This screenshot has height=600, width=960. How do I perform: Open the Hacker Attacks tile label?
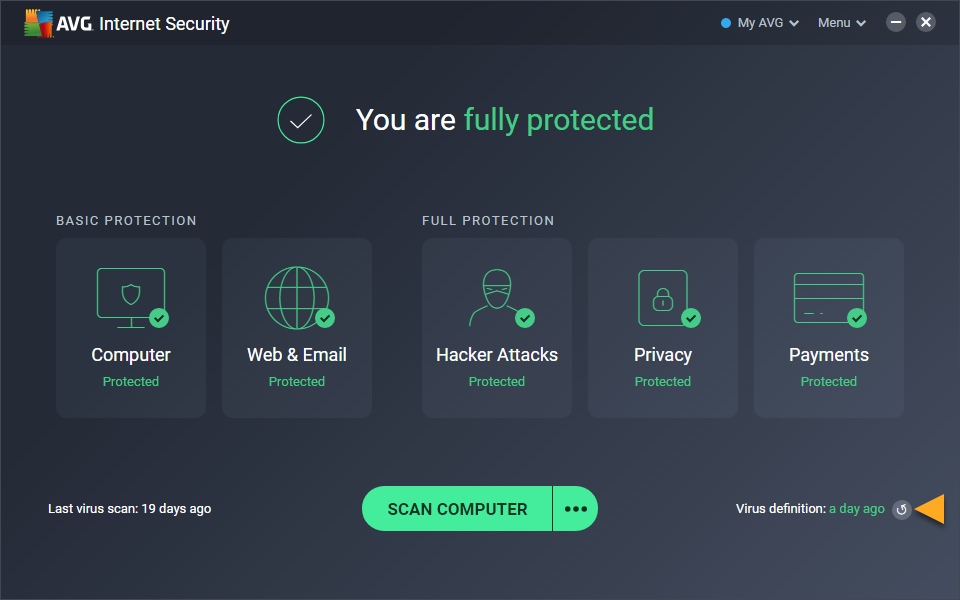coord(497,355)
